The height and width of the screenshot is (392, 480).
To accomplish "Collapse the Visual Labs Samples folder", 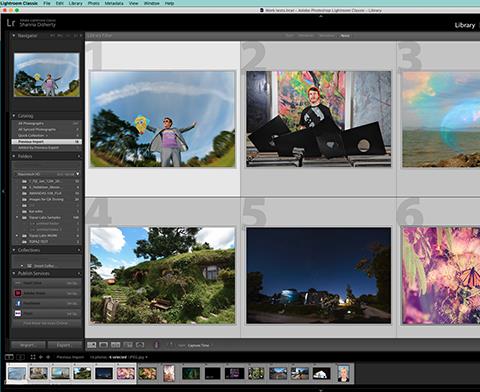I will [x=17, y=217].
